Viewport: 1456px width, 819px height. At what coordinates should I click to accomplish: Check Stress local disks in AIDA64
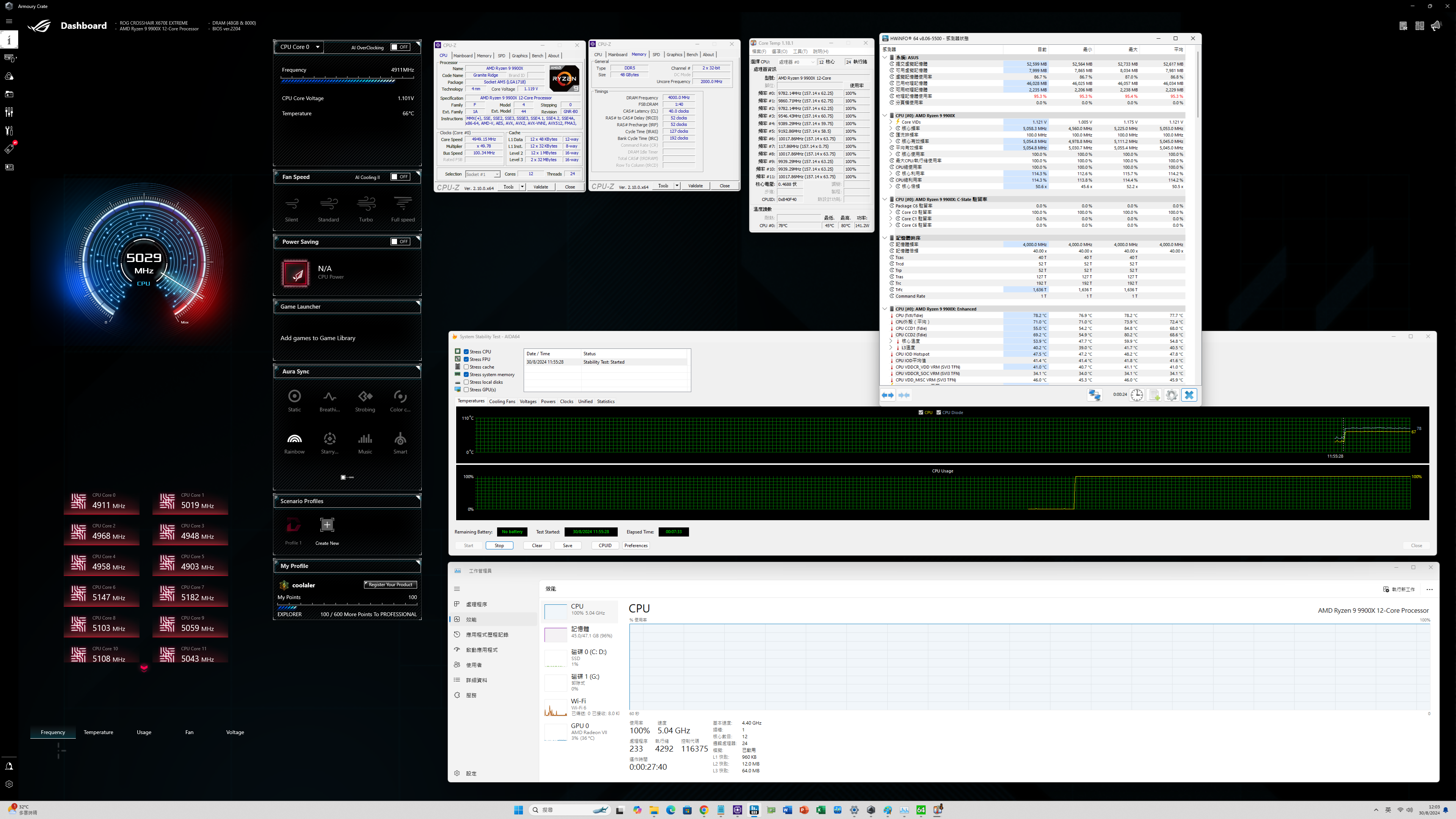coord(466,382)
